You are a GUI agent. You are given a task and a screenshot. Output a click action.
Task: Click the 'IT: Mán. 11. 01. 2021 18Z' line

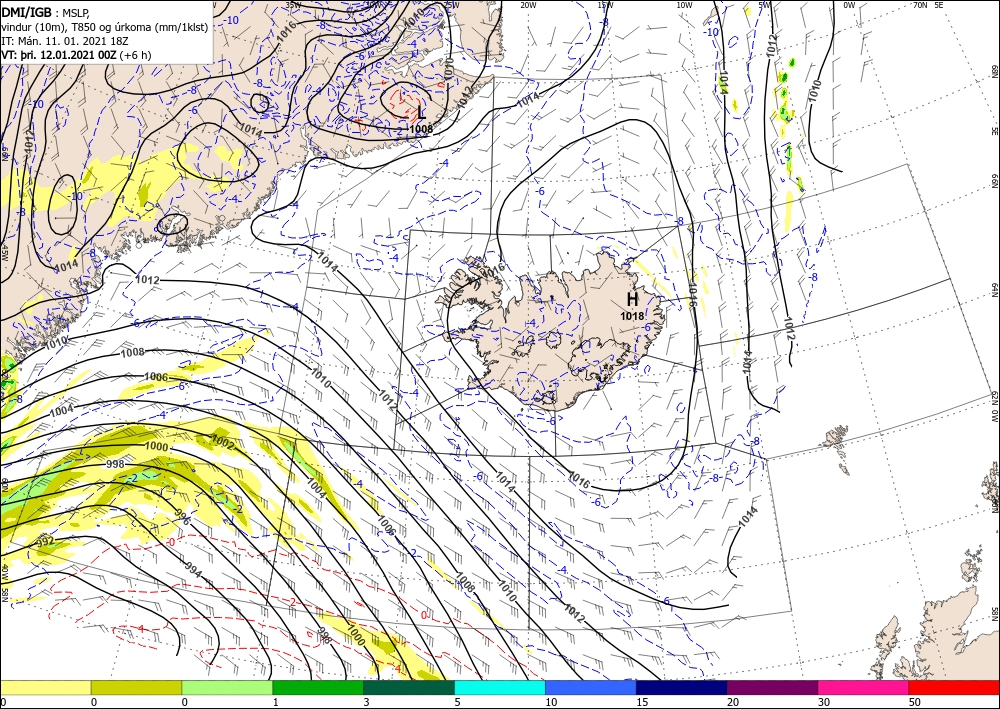(66, 40)
